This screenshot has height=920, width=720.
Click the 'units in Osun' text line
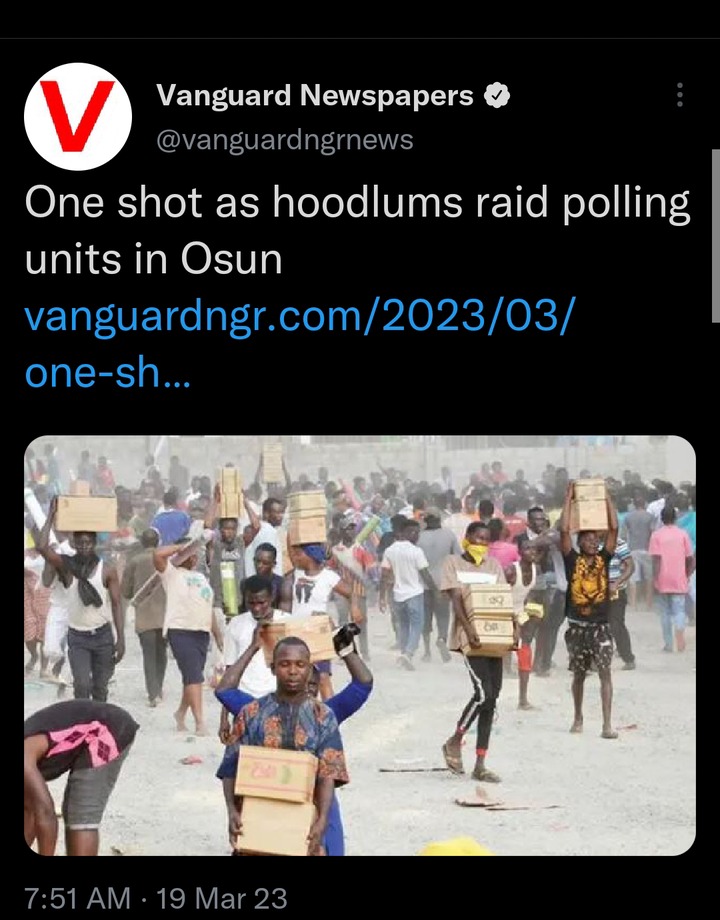pos(154,260)
